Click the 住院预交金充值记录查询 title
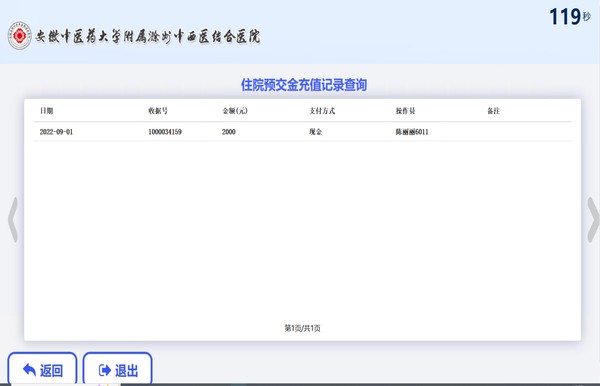 (x=304, y=85)
